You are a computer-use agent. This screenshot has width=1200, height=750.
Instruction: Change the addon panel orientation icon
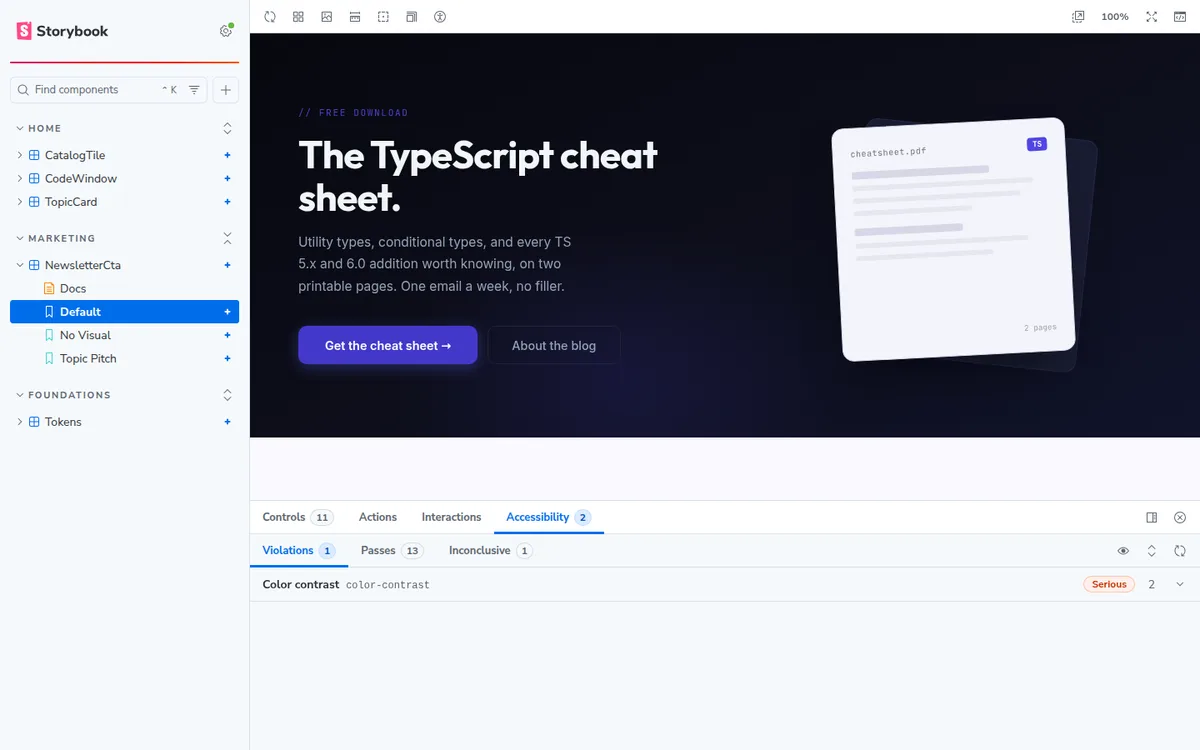pyautogui.click(x=1152, y=517)
